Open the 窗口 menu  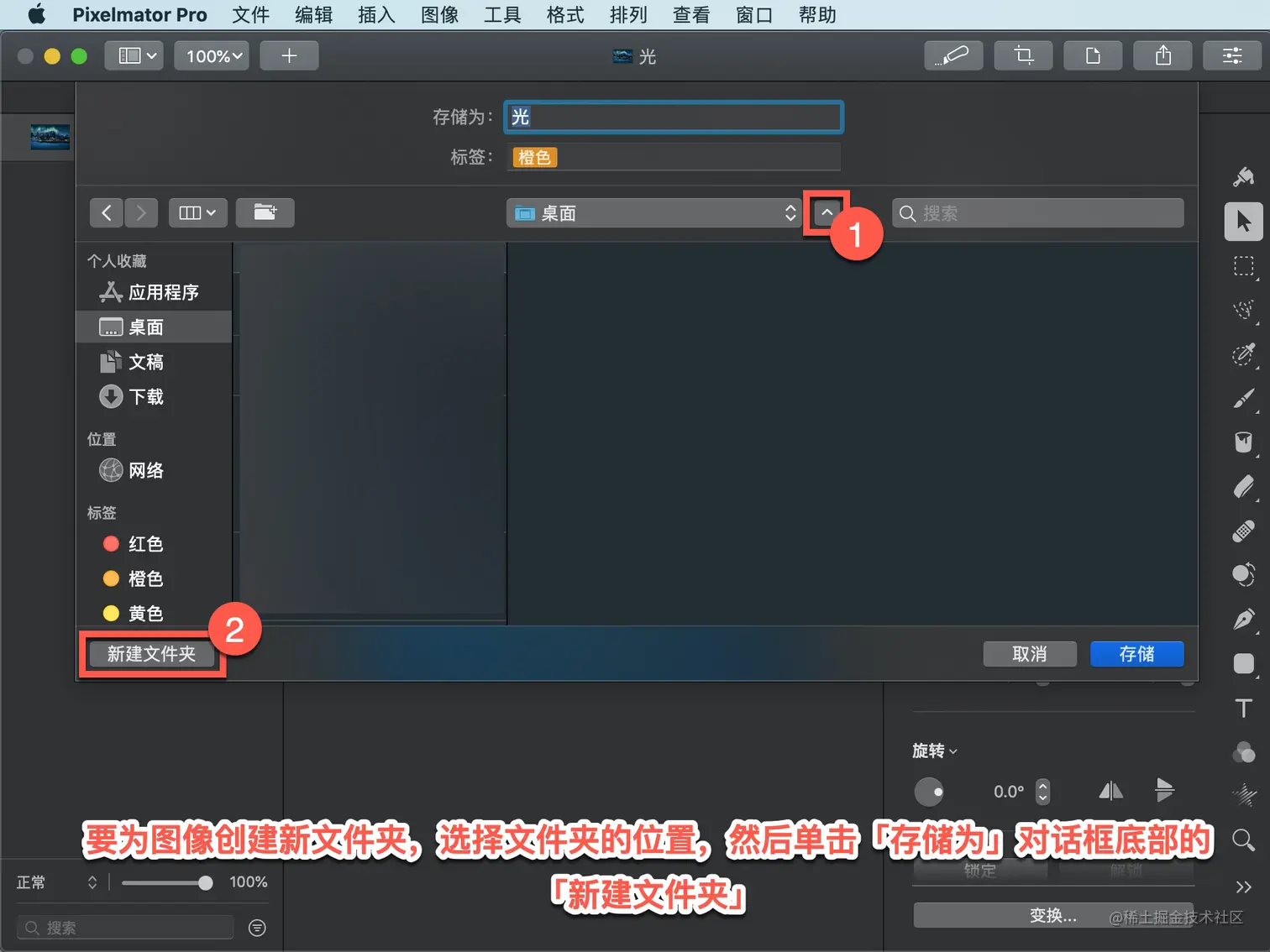click(754, 14)
